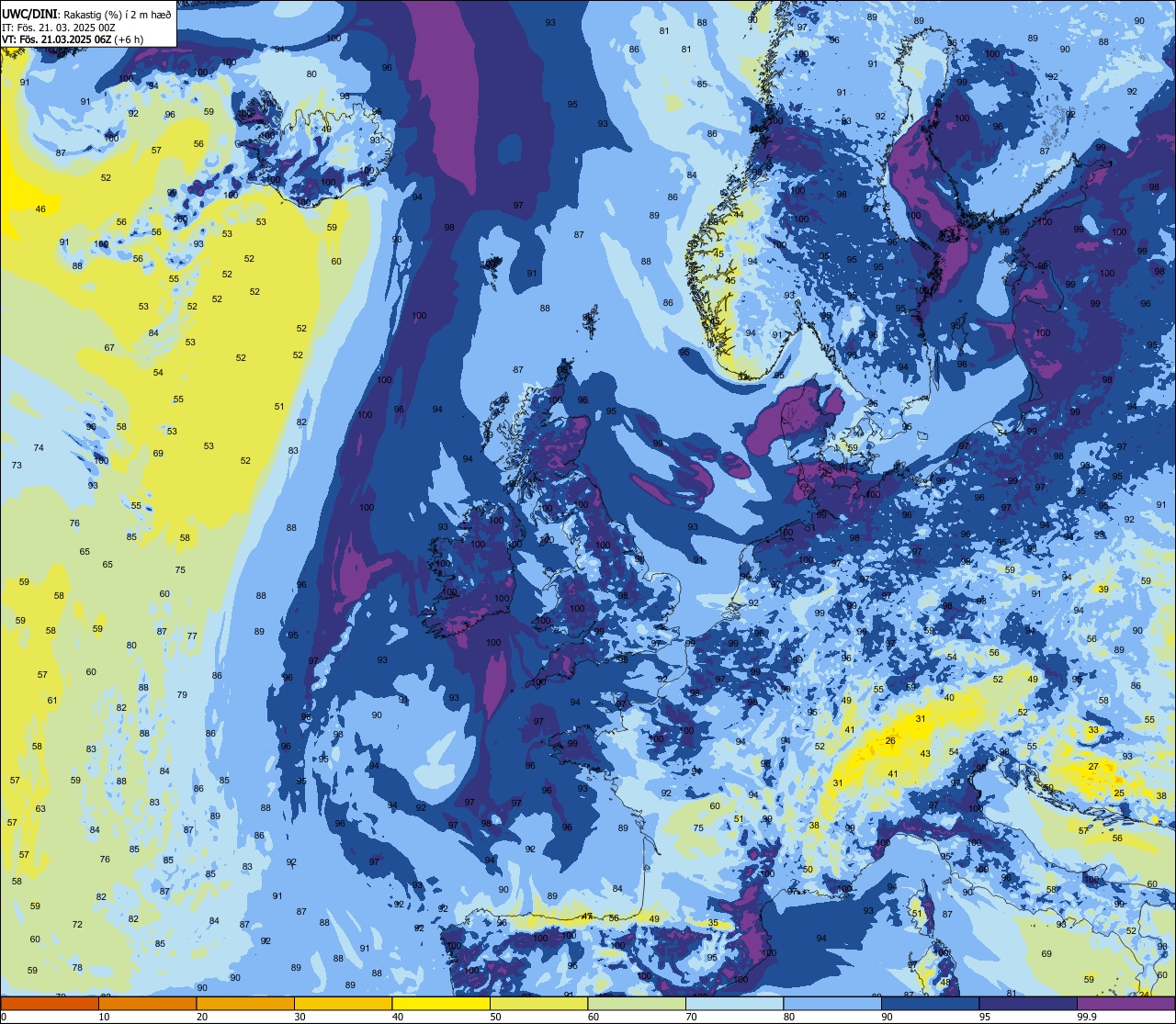Click valid time 'VT: Fös. 21.03.2025 06Z (+6 h)'

tap(73, 39)
